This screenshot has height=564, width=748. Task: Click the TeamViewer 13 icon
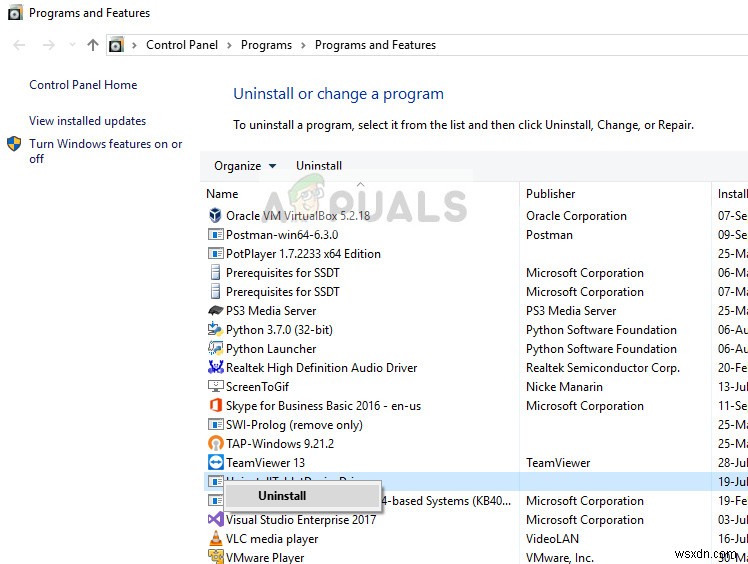pos(216,462)
